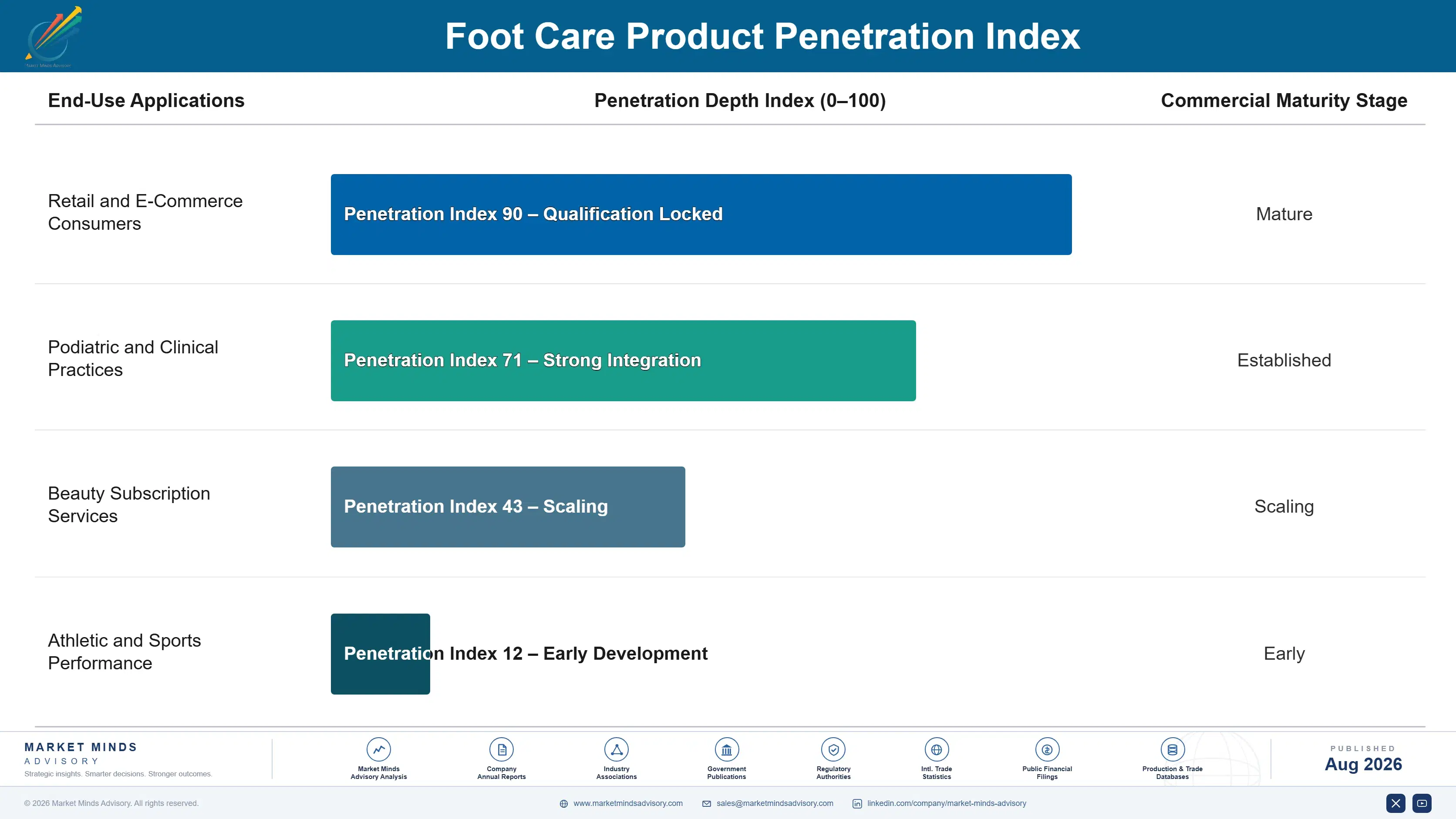1456x819 pixels.
Task: Click 'End-Use Applications' column header
Action: click(x=146, y=101)
